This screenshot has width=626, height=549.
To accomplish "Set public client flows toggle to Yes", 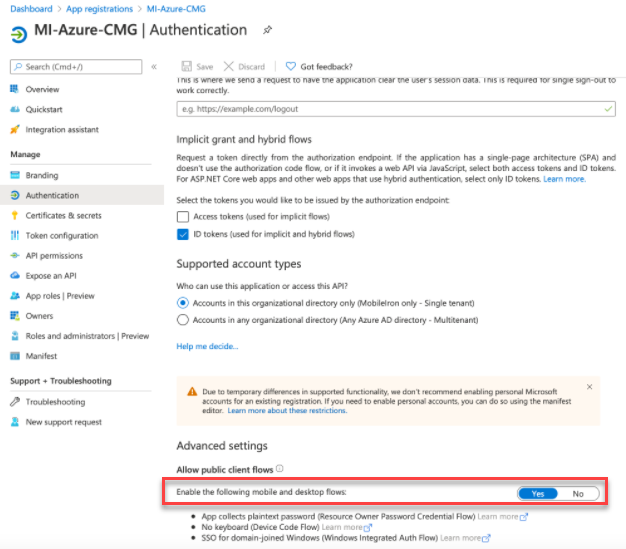I will click(538, 494).
